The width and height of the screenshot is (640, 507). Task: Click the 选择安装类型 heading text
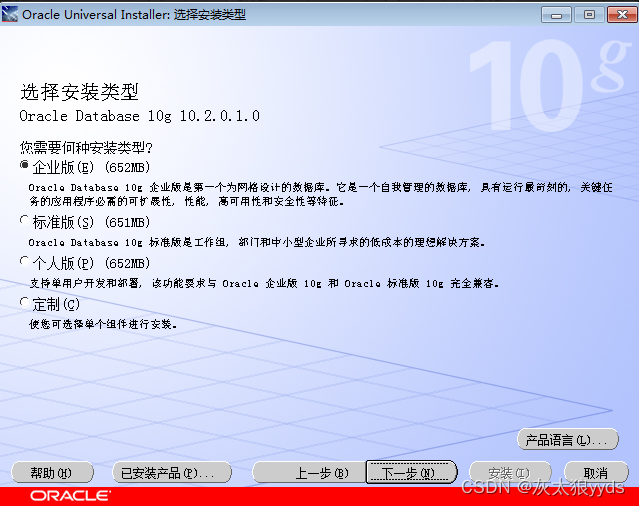80,92
